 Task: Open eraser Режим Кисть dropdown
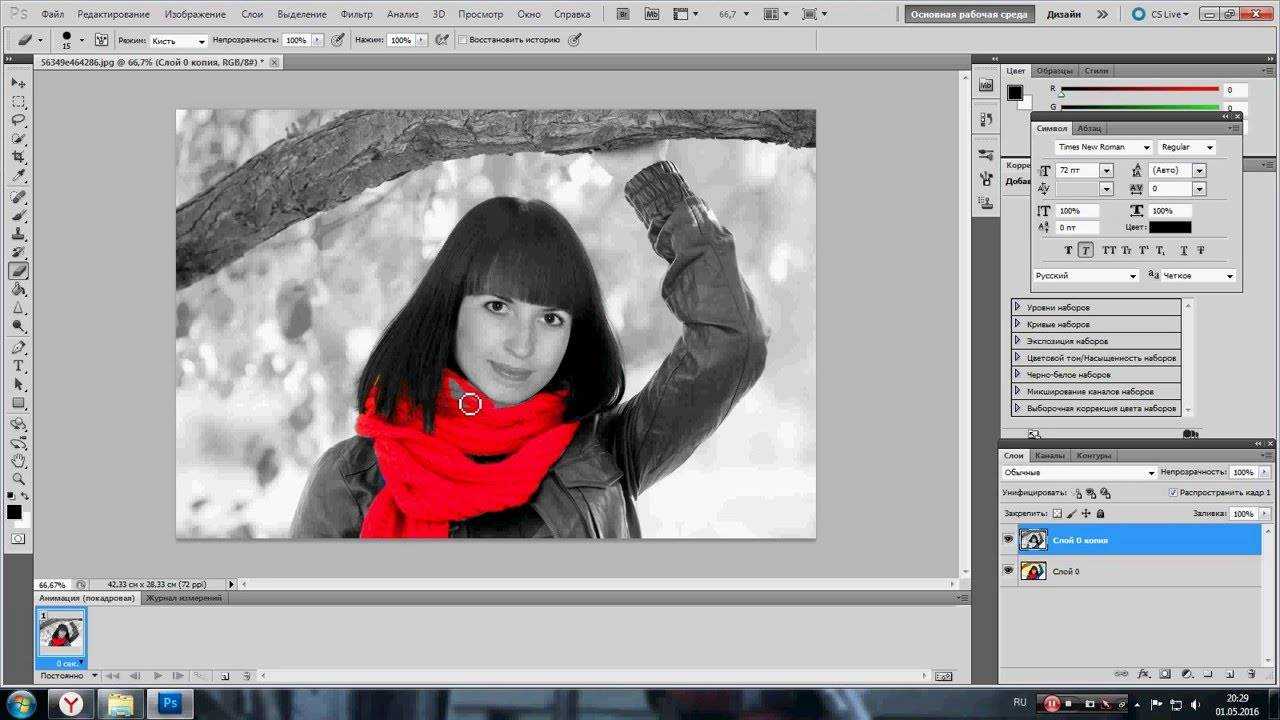[x=178, y=40]
